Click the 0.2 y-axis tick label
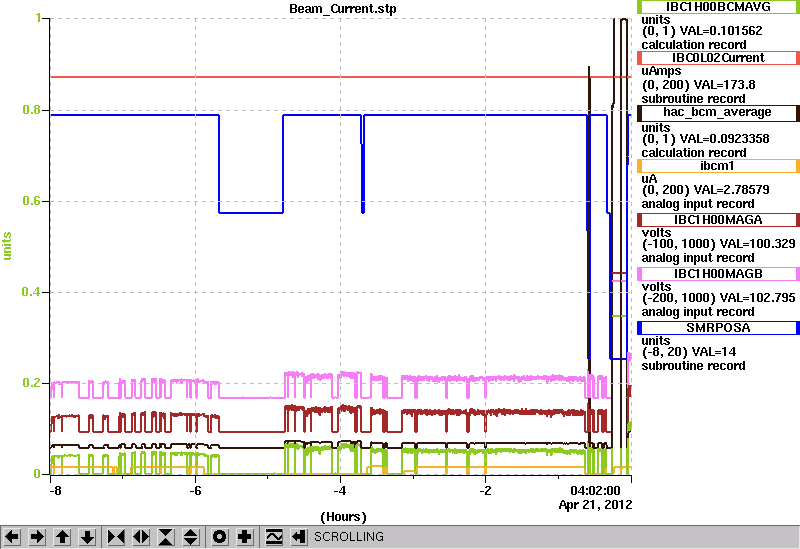 (31, 383)
